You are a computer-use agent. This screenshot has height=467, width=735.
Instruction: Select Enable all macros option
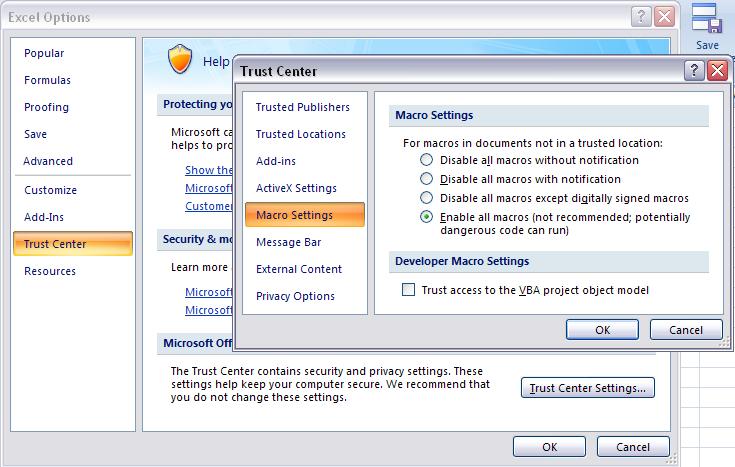427,217
